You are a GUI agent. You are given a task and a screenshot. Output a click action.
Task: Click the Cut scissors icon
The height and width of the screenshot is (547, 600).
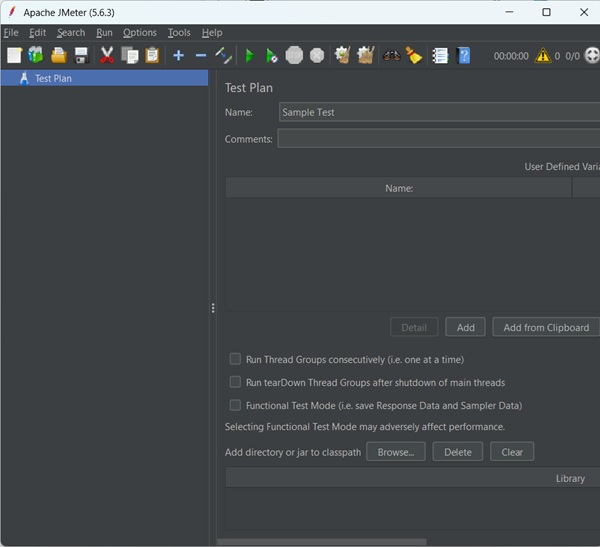tap(107, 56)
